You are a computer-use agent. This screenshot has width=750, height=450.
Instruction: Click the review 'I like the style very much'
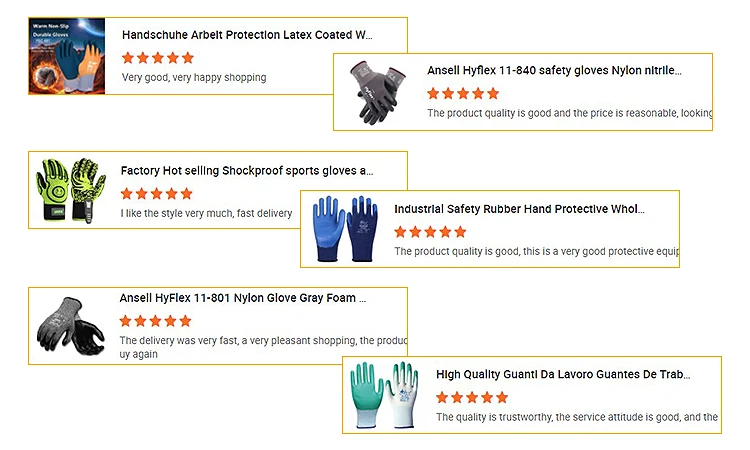pos(206,213)
